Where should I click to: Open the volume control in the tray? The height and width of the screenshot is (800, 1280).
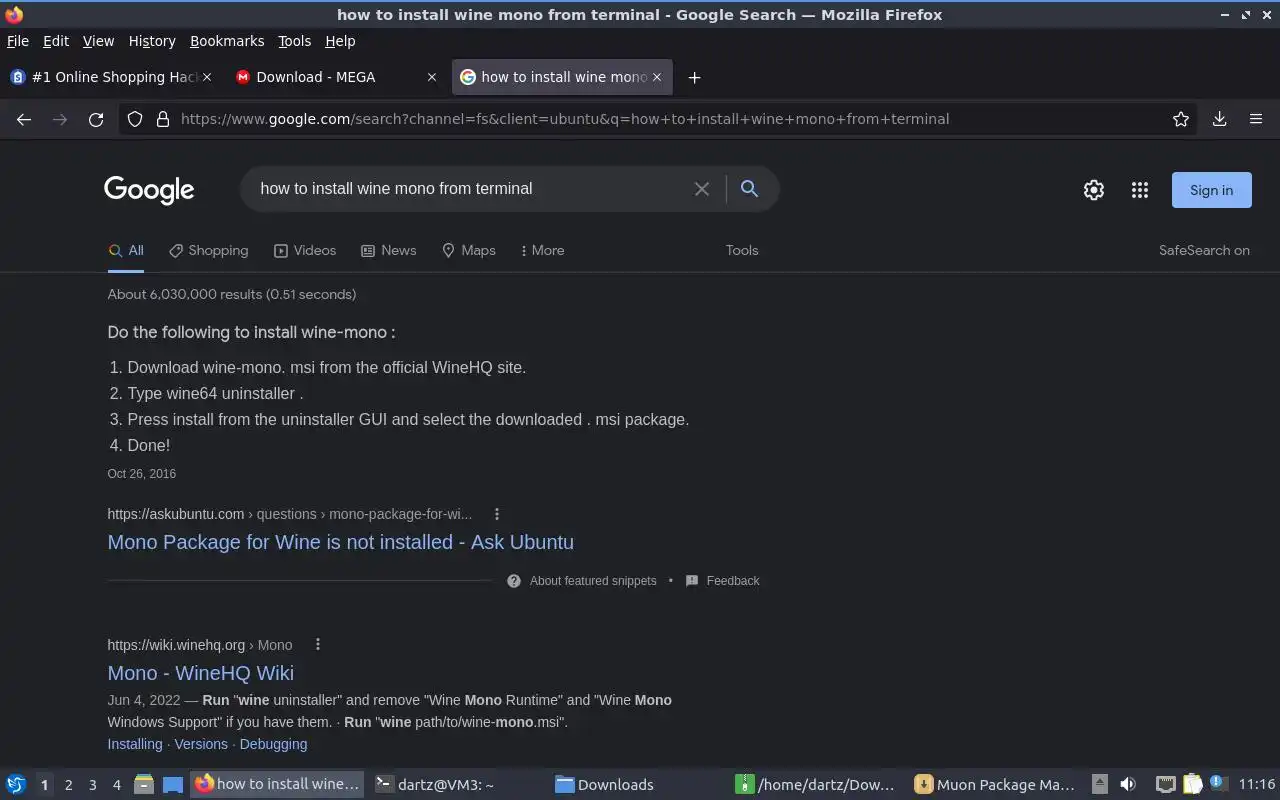coord(1128,784)
